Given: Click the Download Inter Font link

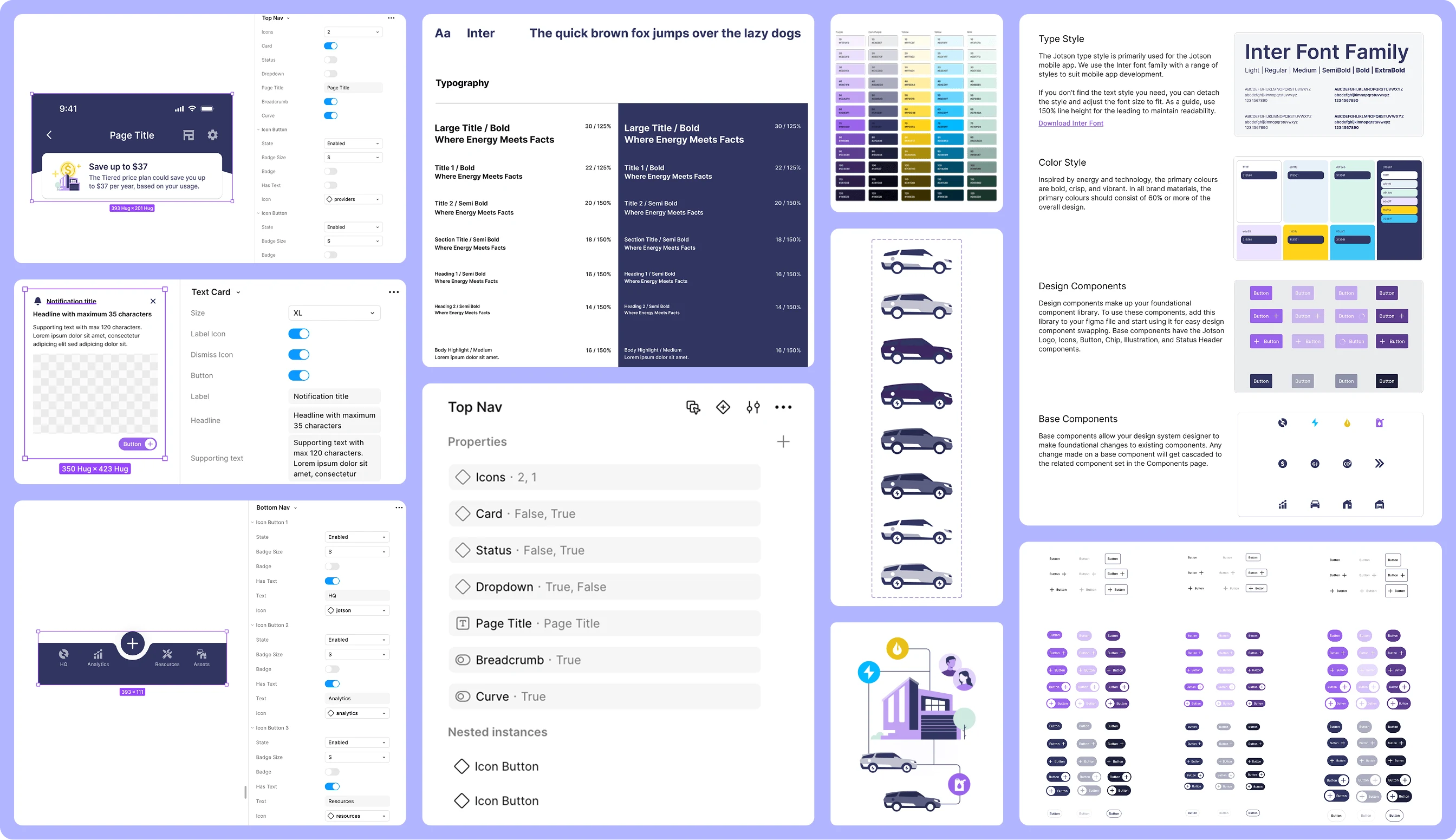Looking at the screenshot, I should click(1070, 123).
